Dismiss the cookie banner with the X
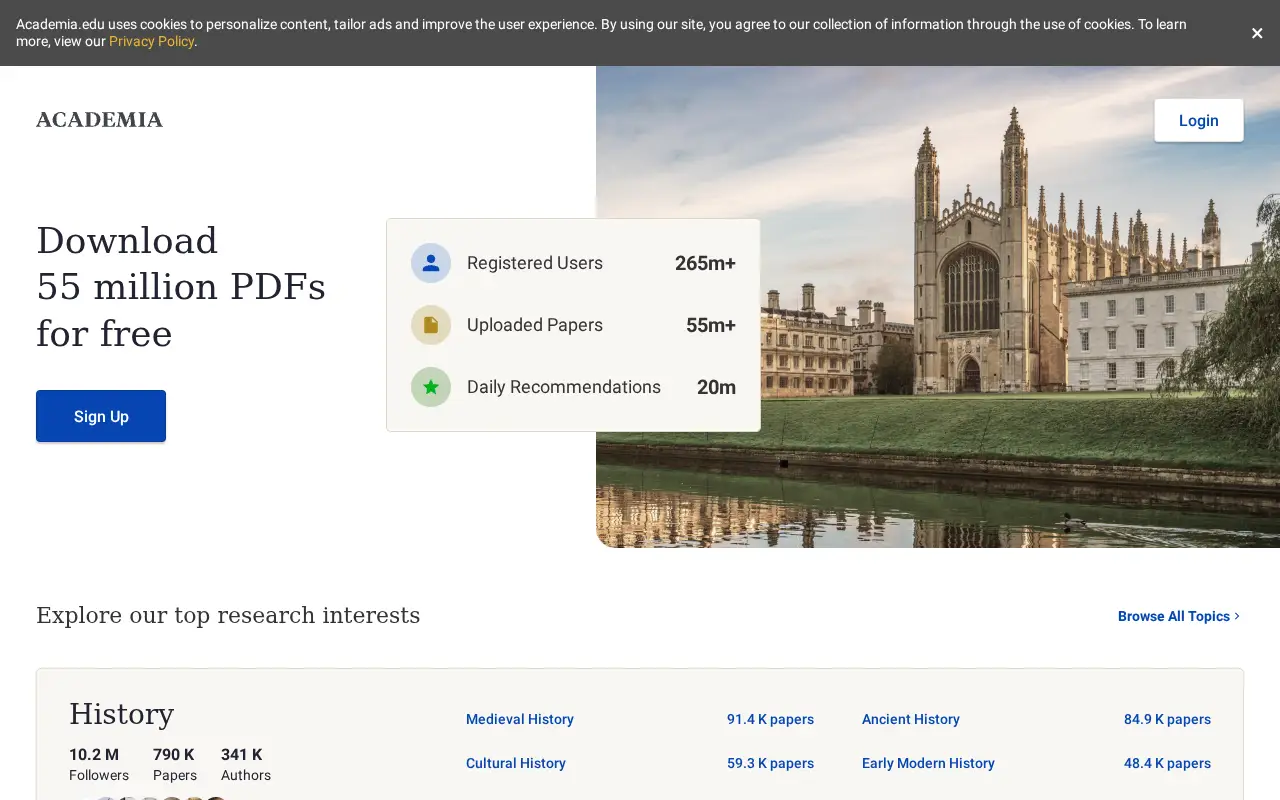 click(1257, 33)
